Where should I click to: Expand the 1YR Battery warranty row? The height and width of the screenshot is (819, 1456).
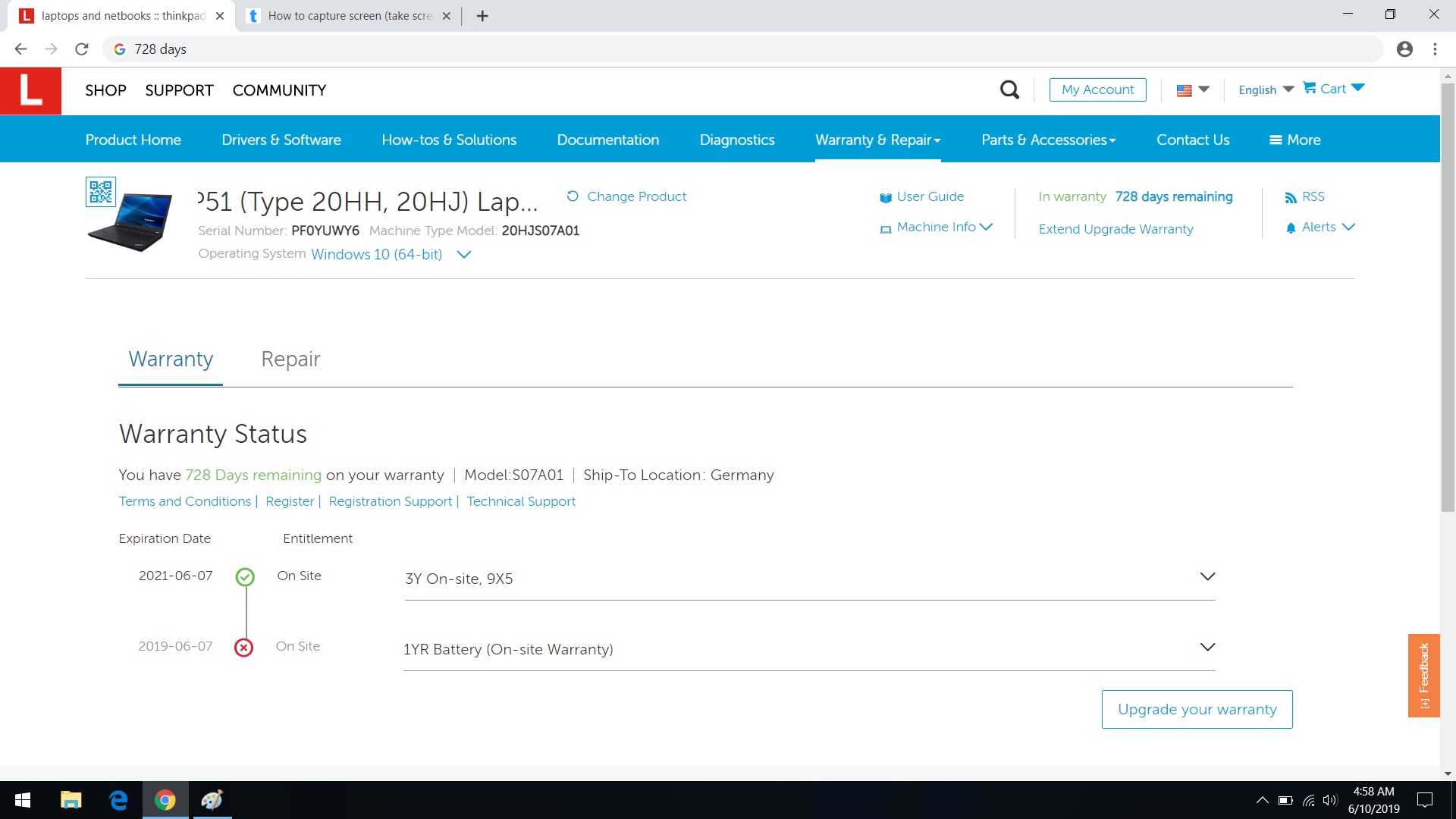coord(1207,648)
